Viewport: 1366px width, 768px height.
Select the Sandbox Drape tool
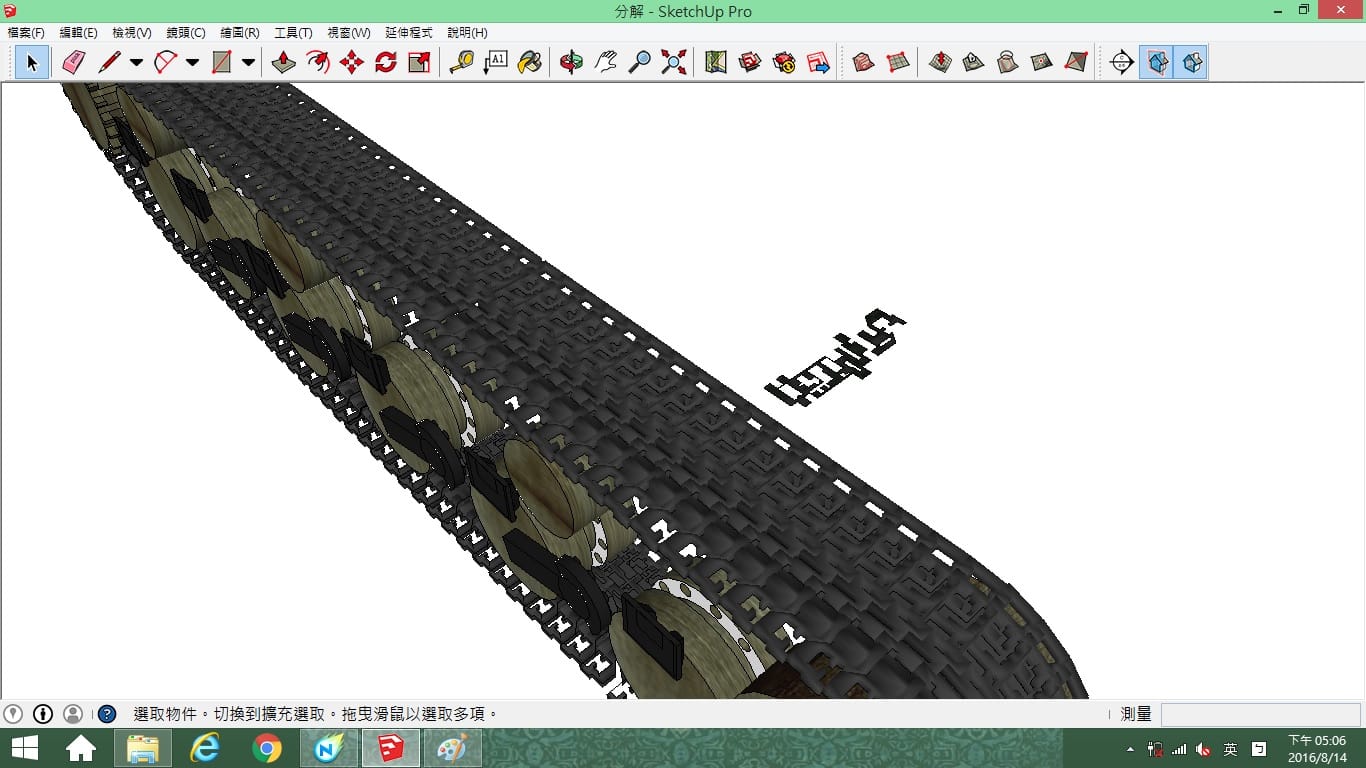[1007, 62]
